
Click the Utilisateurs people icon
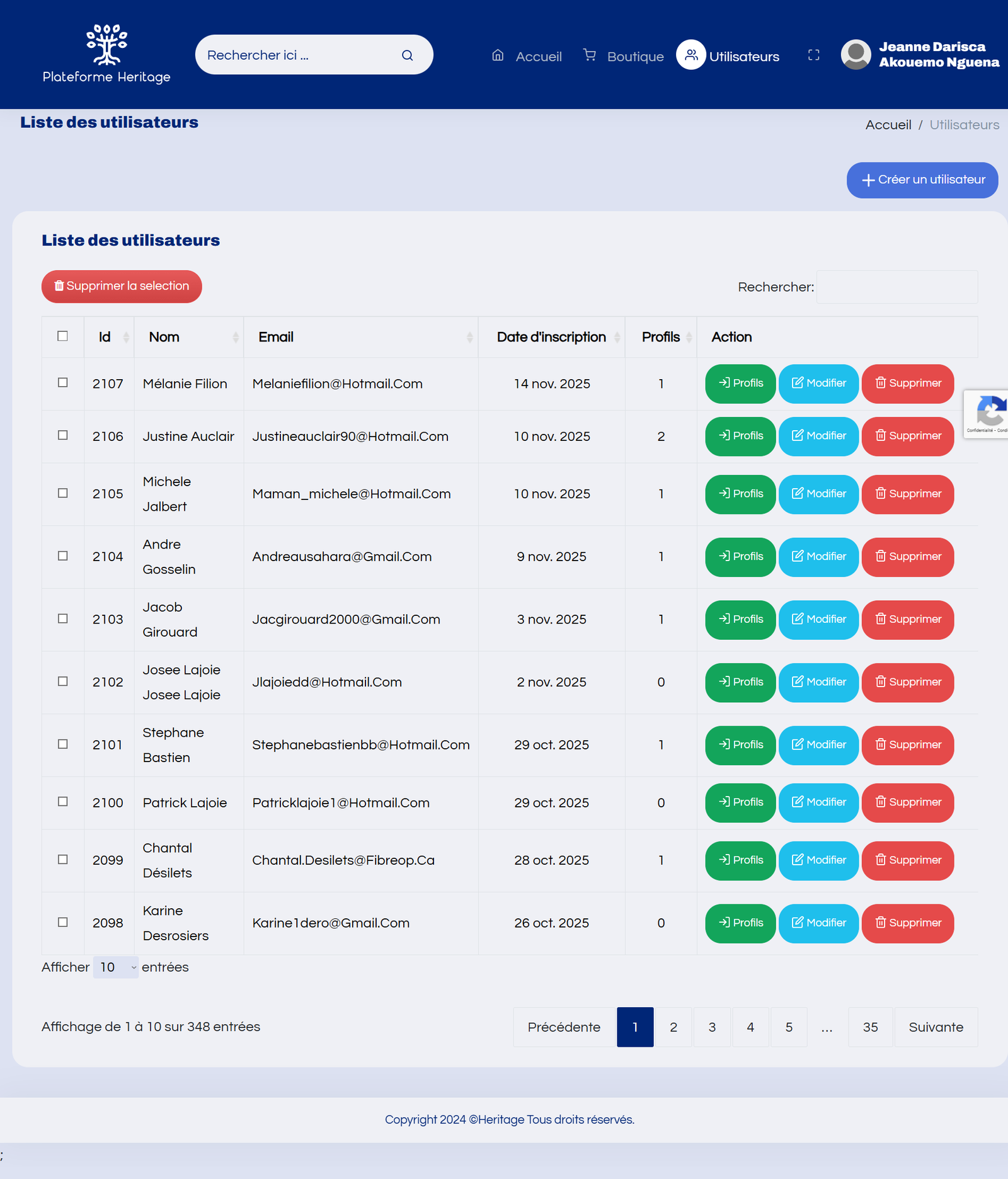(x=691, y=55)
